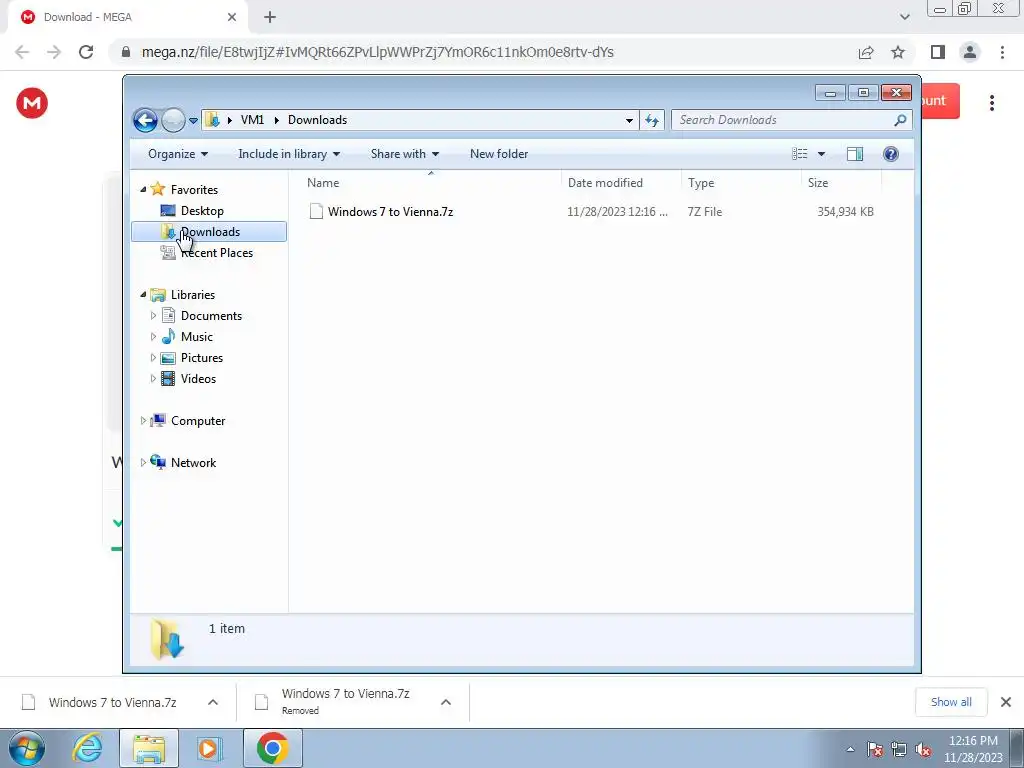Viewport: 1024px width, 768px height.
Task: Open the Include in library menu
Action: [289, 154]
